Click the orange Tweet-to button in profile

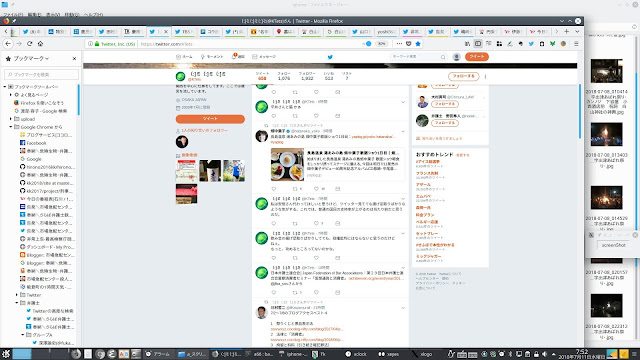point(210,119)
